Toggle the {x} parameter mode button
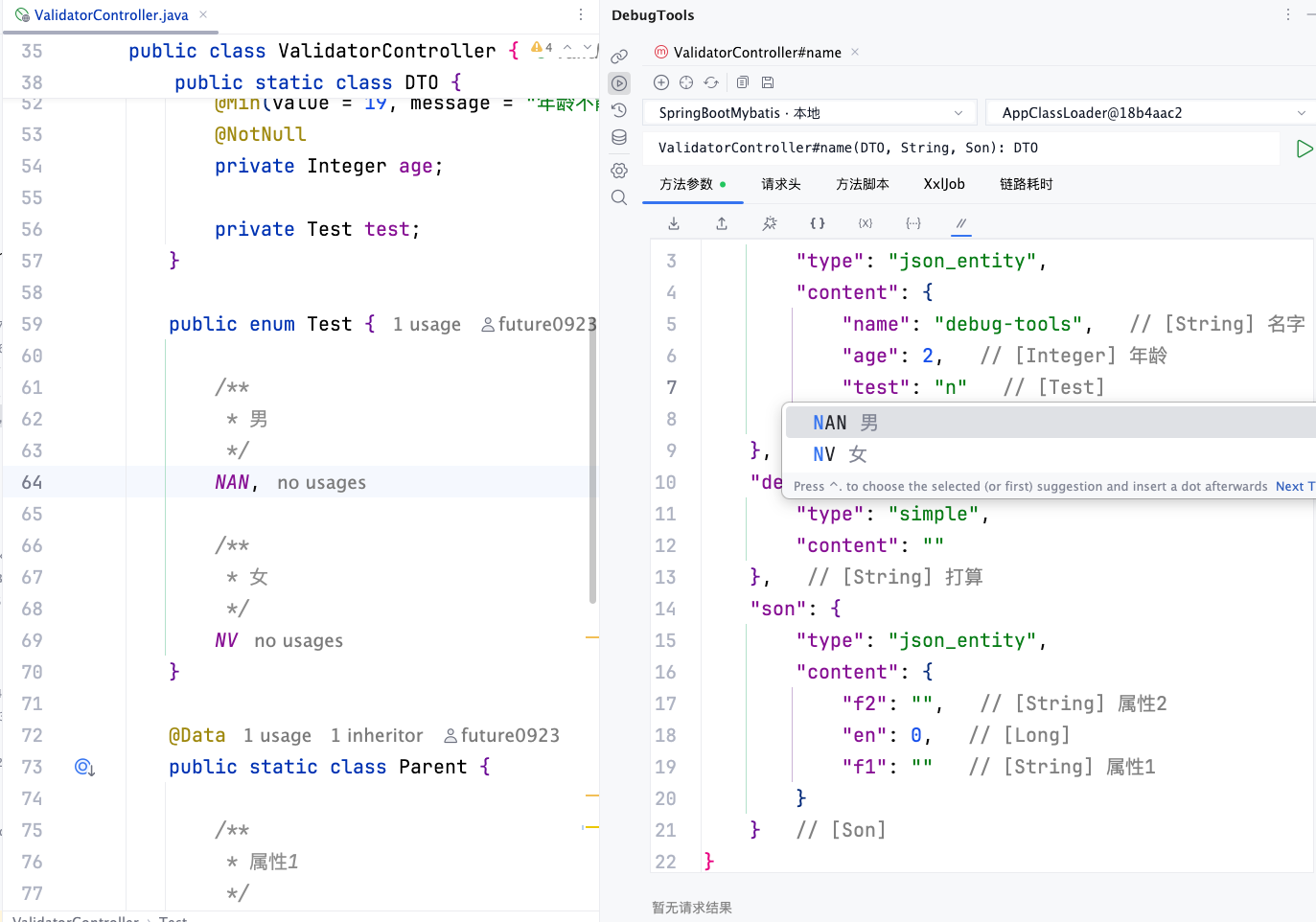The width and height of the screenshot is (1316, 922). click(866, 223)
